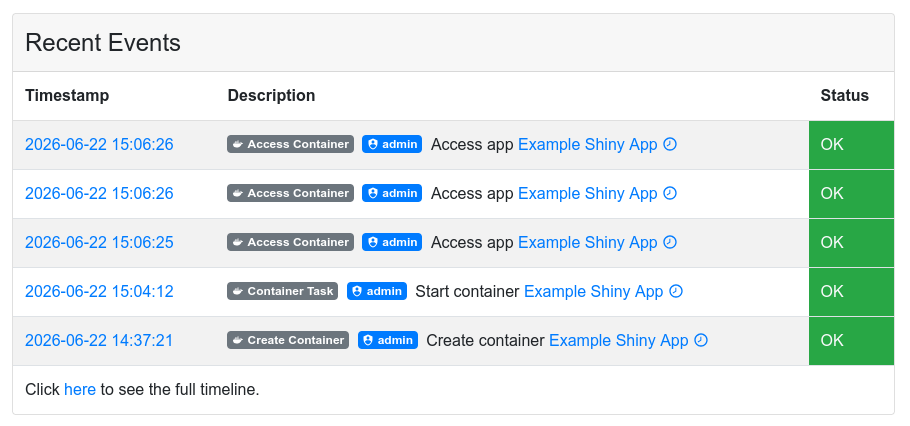910x426 pixels.
Task: Click the Recent Events panel title
Action: [x=103, y=43]
